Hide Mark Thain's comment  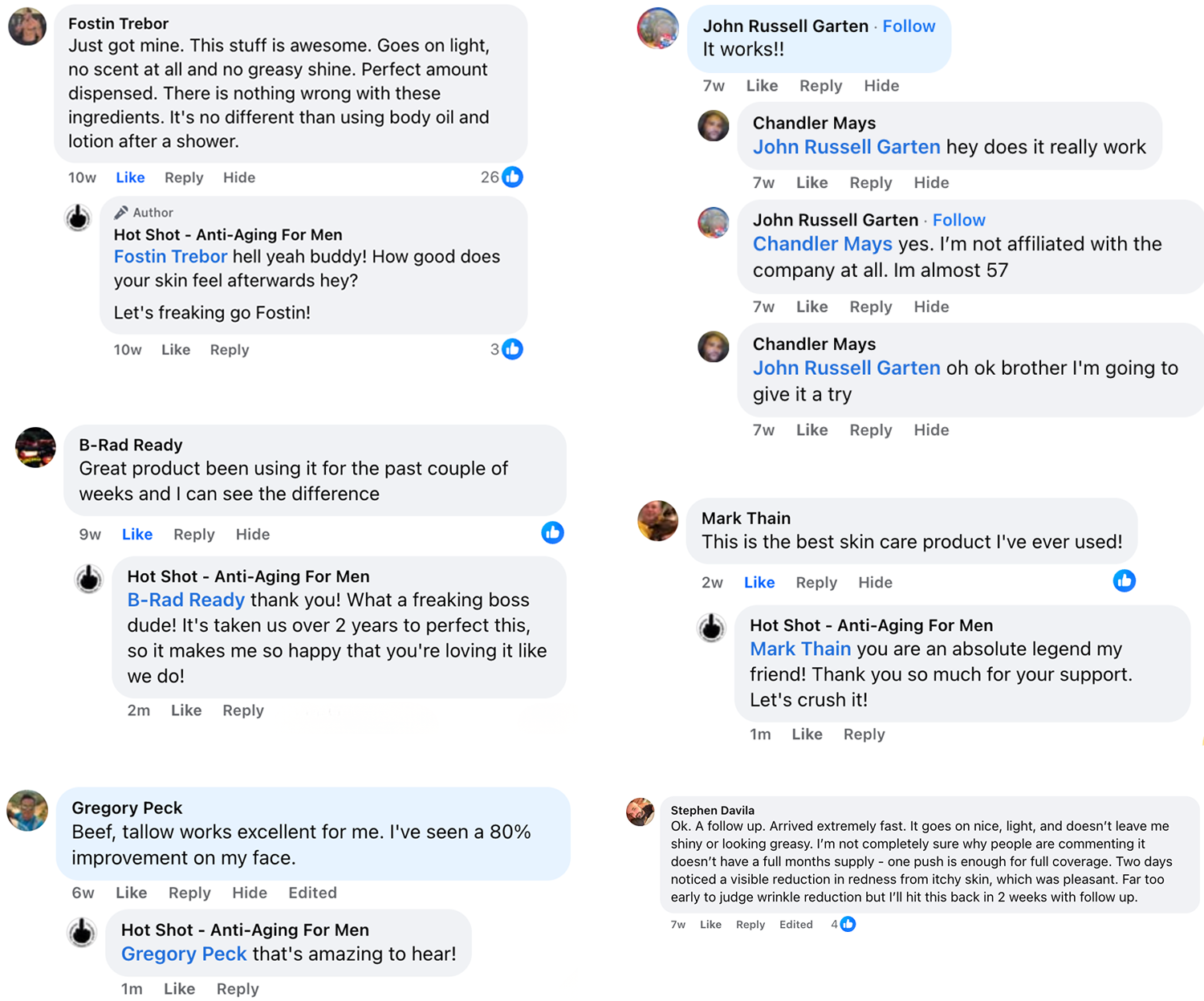875,583
